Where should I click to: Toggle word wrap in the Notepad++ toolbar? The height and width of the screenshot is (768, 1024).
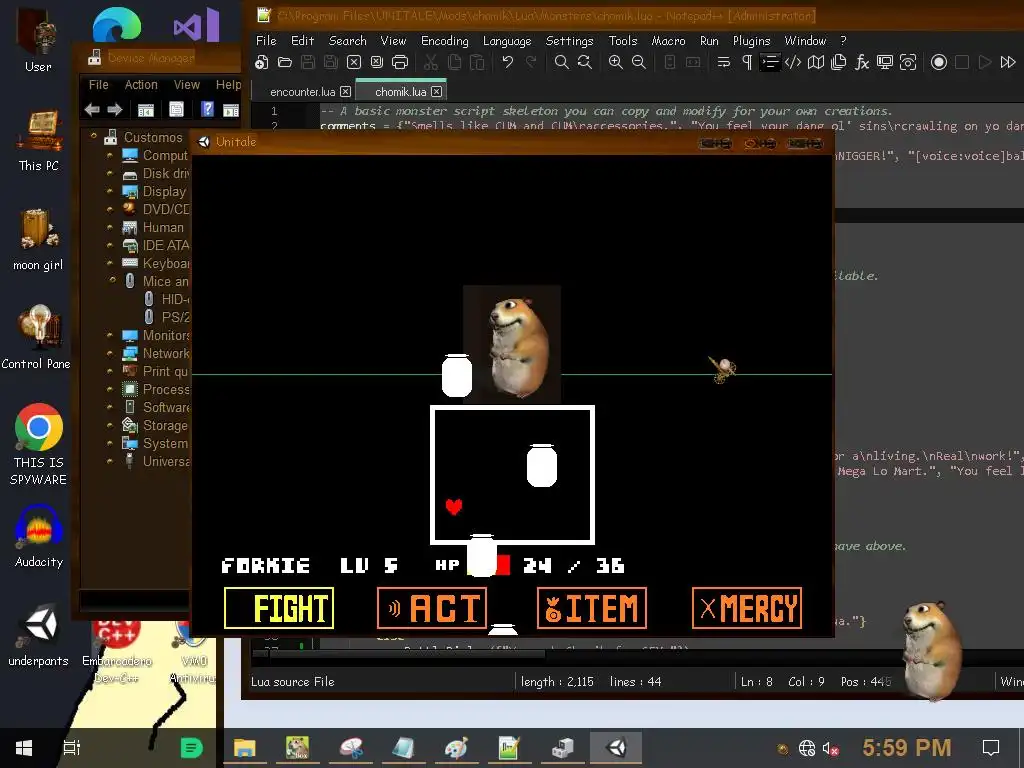[x=724, y=62]
